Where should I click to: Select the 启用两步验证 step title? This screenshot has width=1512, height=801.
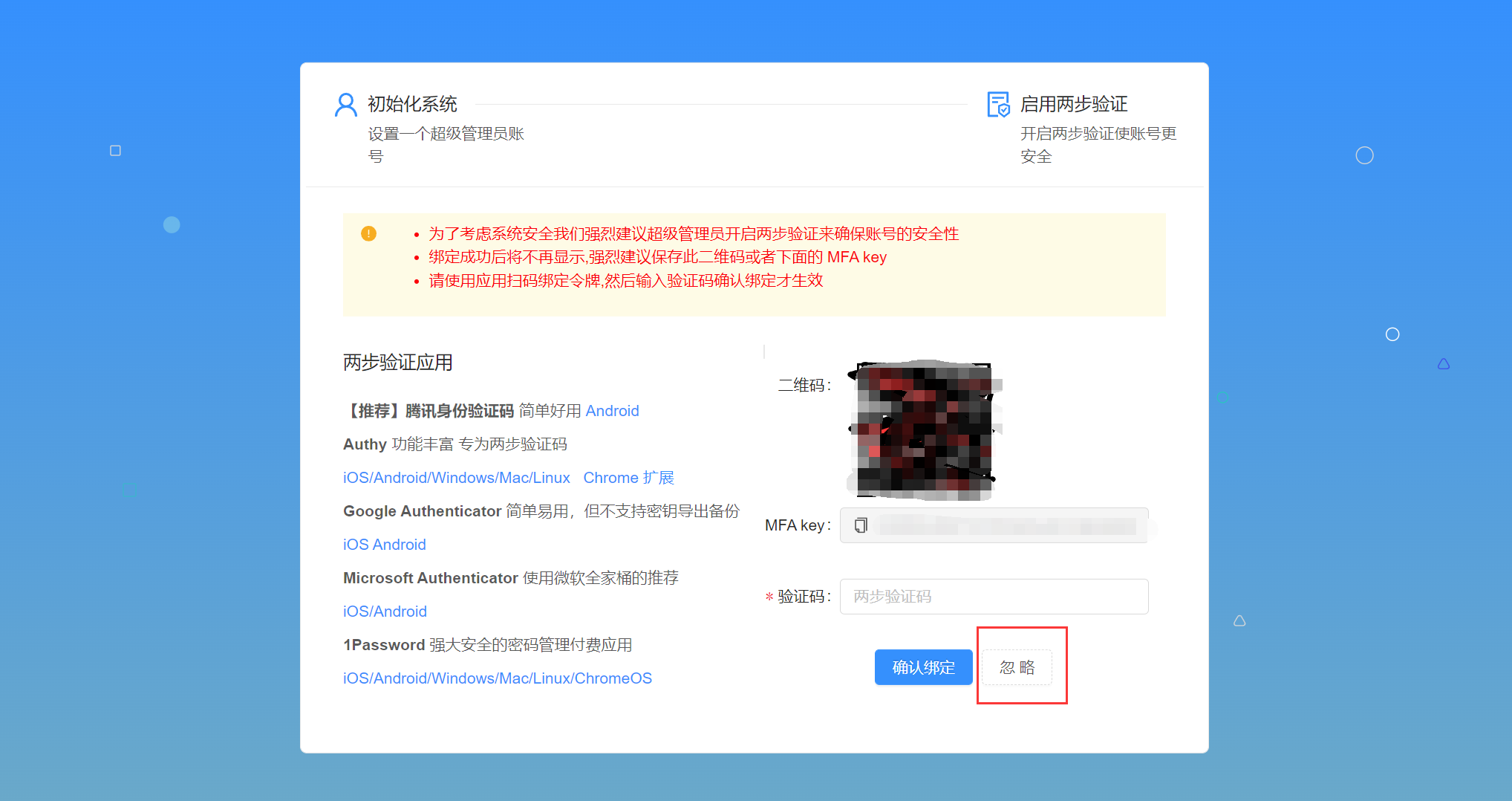[x=1073, y=104]
